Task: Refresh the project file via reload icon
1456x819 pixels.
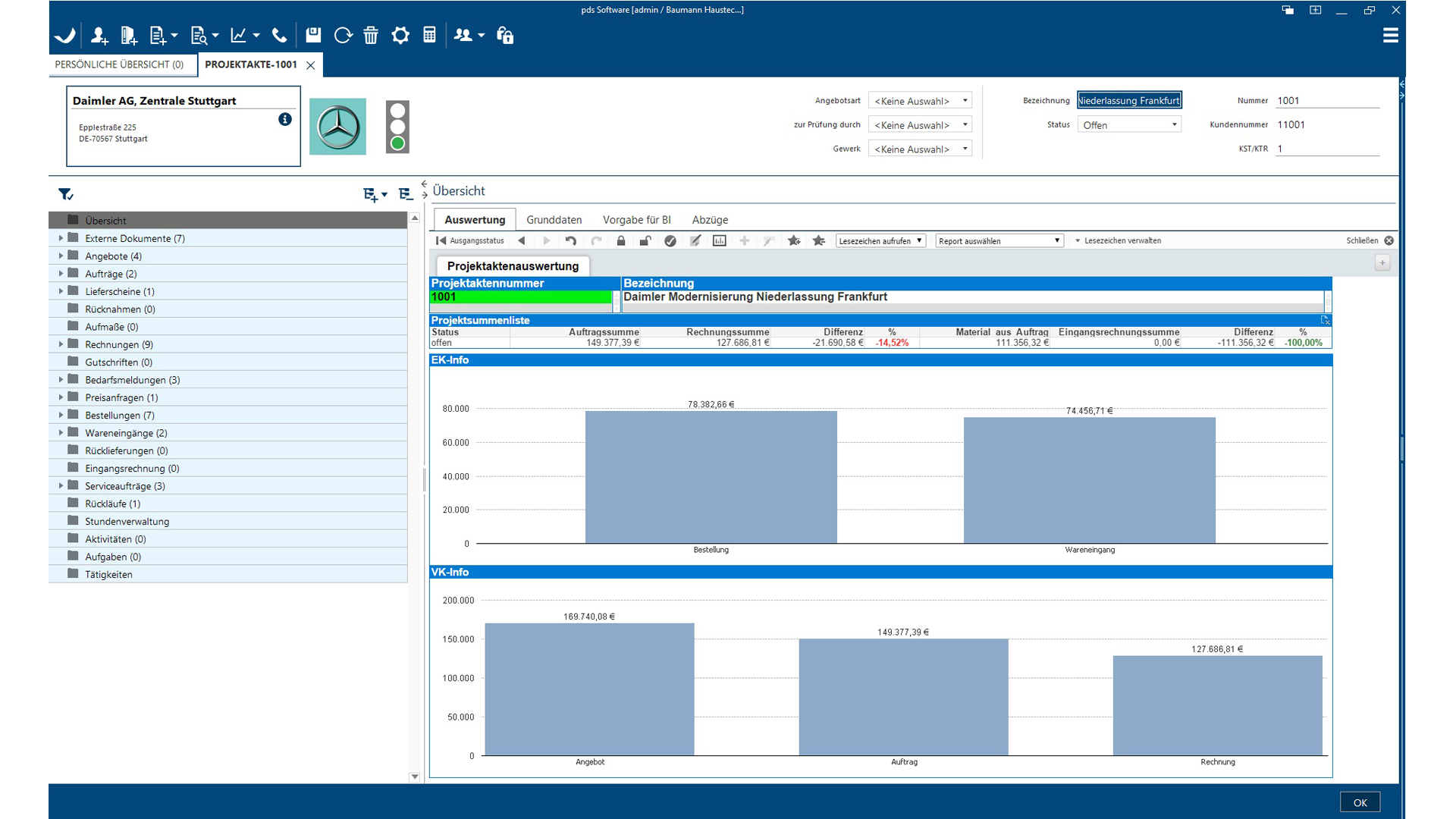Action: click(x=343, y=35)
